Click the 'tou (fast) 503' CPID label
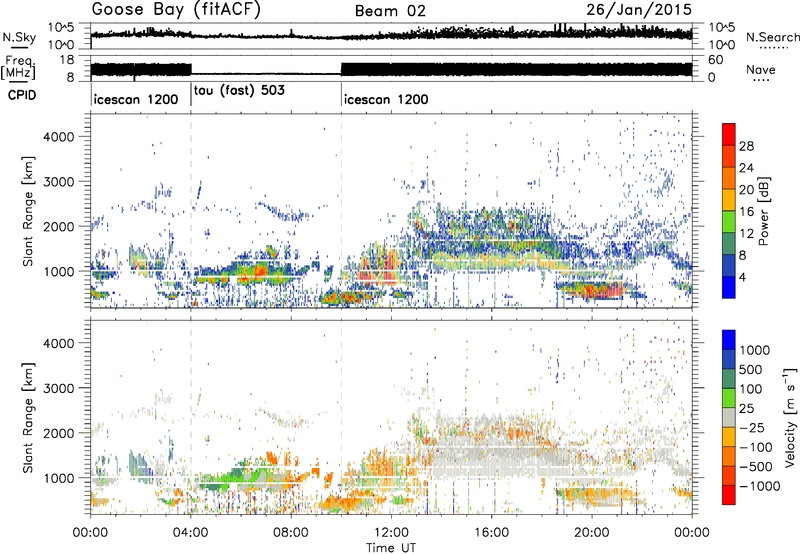 [239, 90]
